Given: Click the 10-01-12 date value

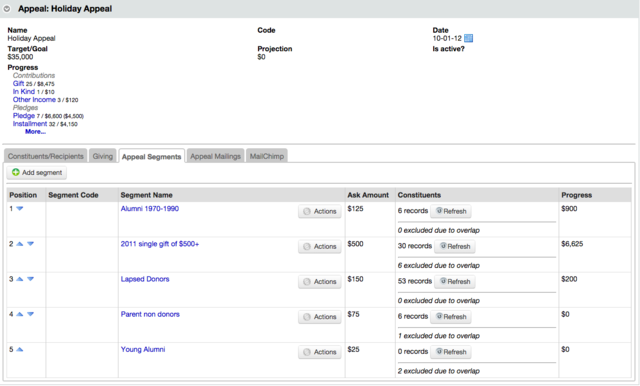Looking at the screenshot, I should [x=447, y=38].
